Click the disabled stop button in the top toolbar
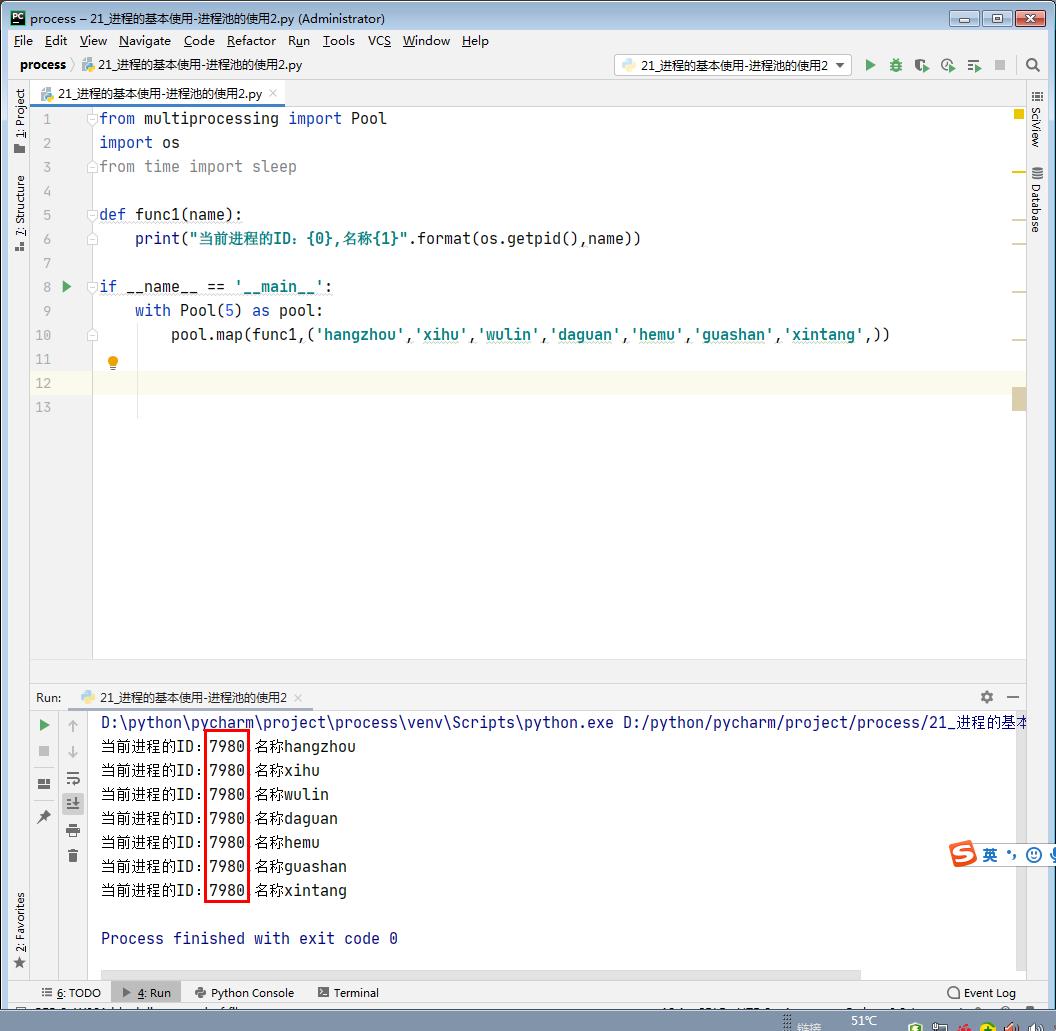This screenshot has width=1056, height=1031. point(1000,65)
